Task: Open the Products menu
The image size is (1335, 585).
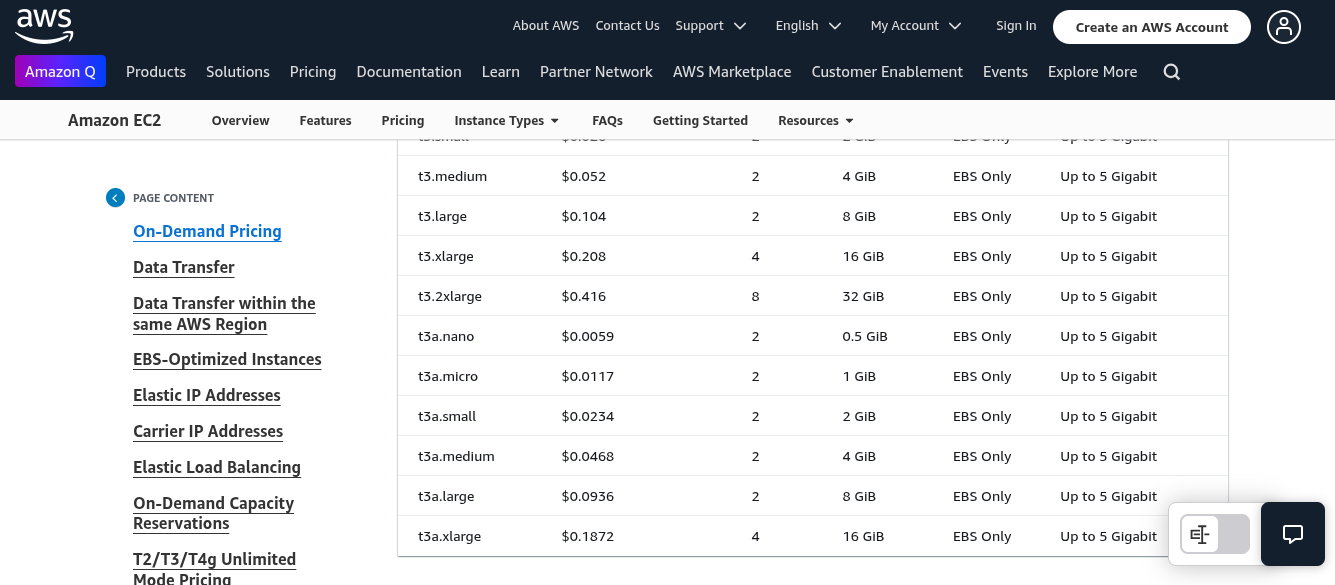Action: (156, 72)
